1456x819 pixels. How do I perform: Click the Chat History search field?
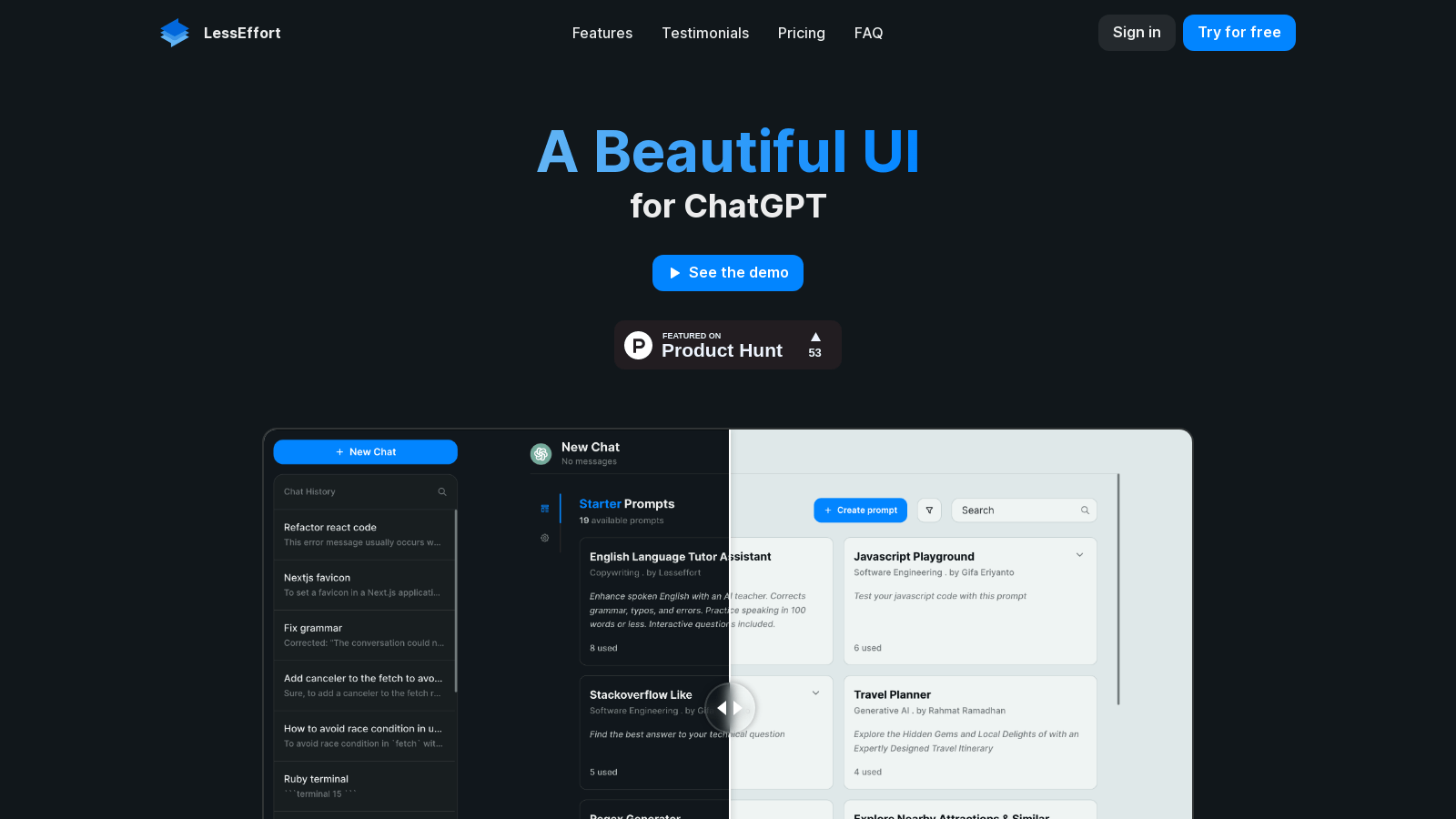[366, 492]
